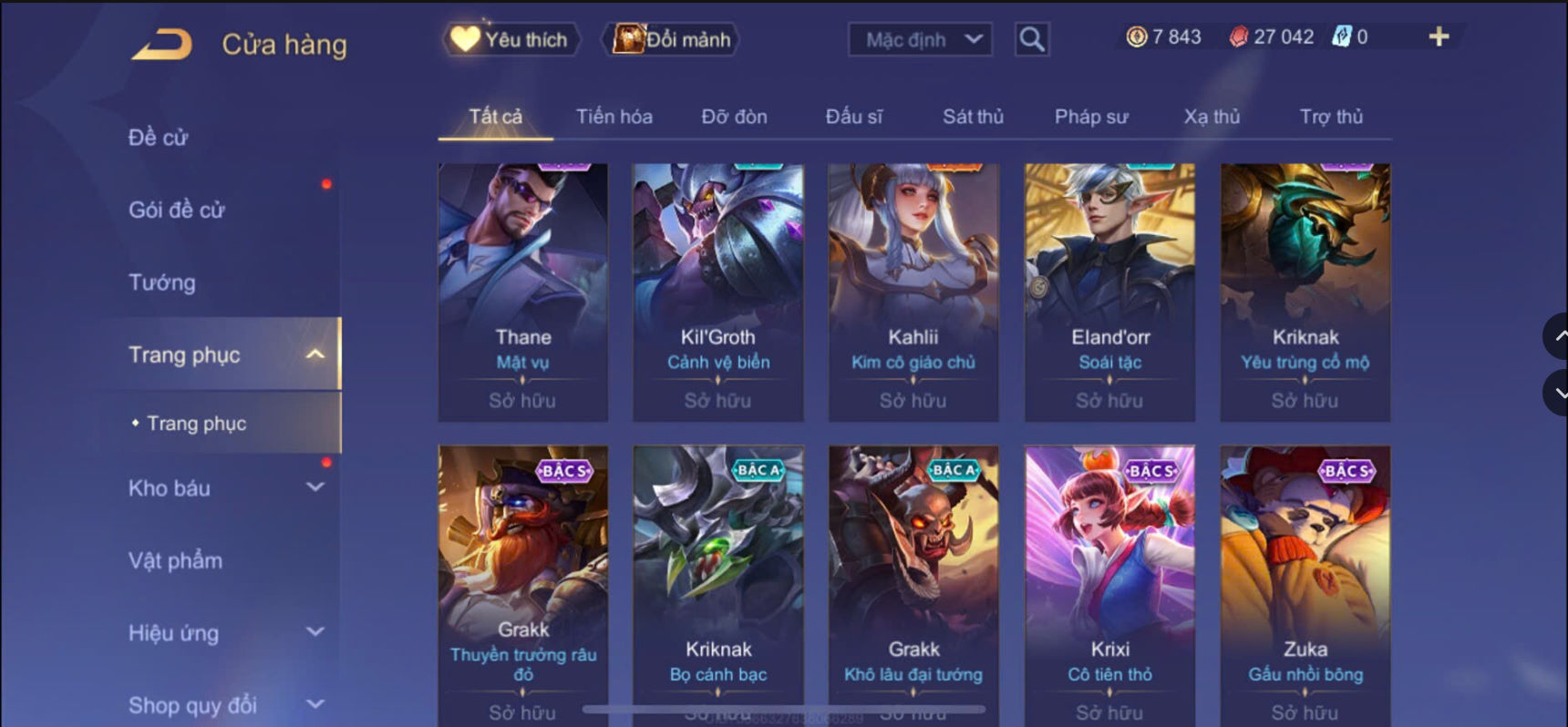
Task: Open the Gói đề cử sidebar entry
Action: coord(177,210)
